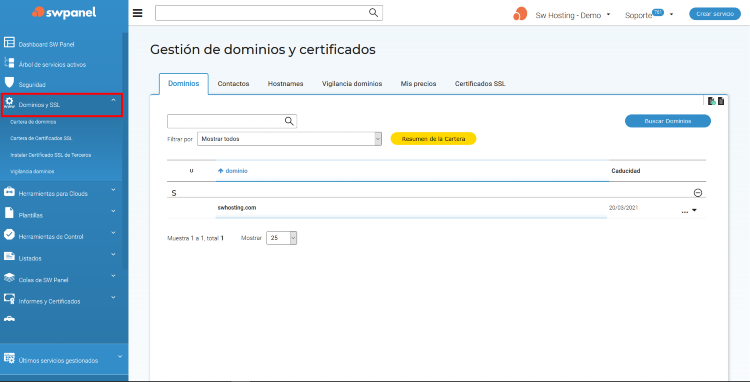Open Dashboard SW Panel icon

(x=9, y=42)
